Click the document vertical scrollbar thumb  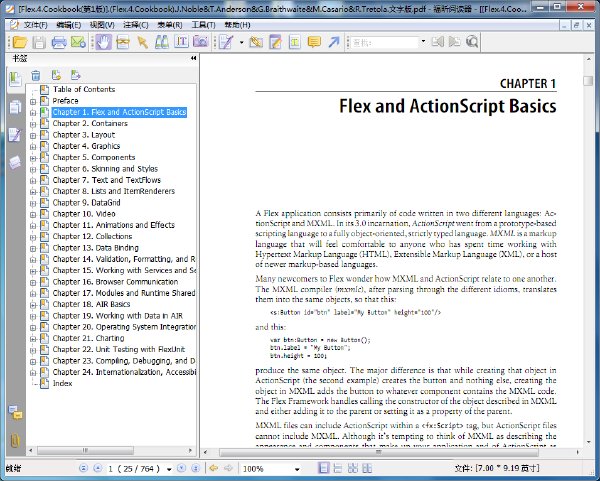pyautogui.click(x=588, y=81)
